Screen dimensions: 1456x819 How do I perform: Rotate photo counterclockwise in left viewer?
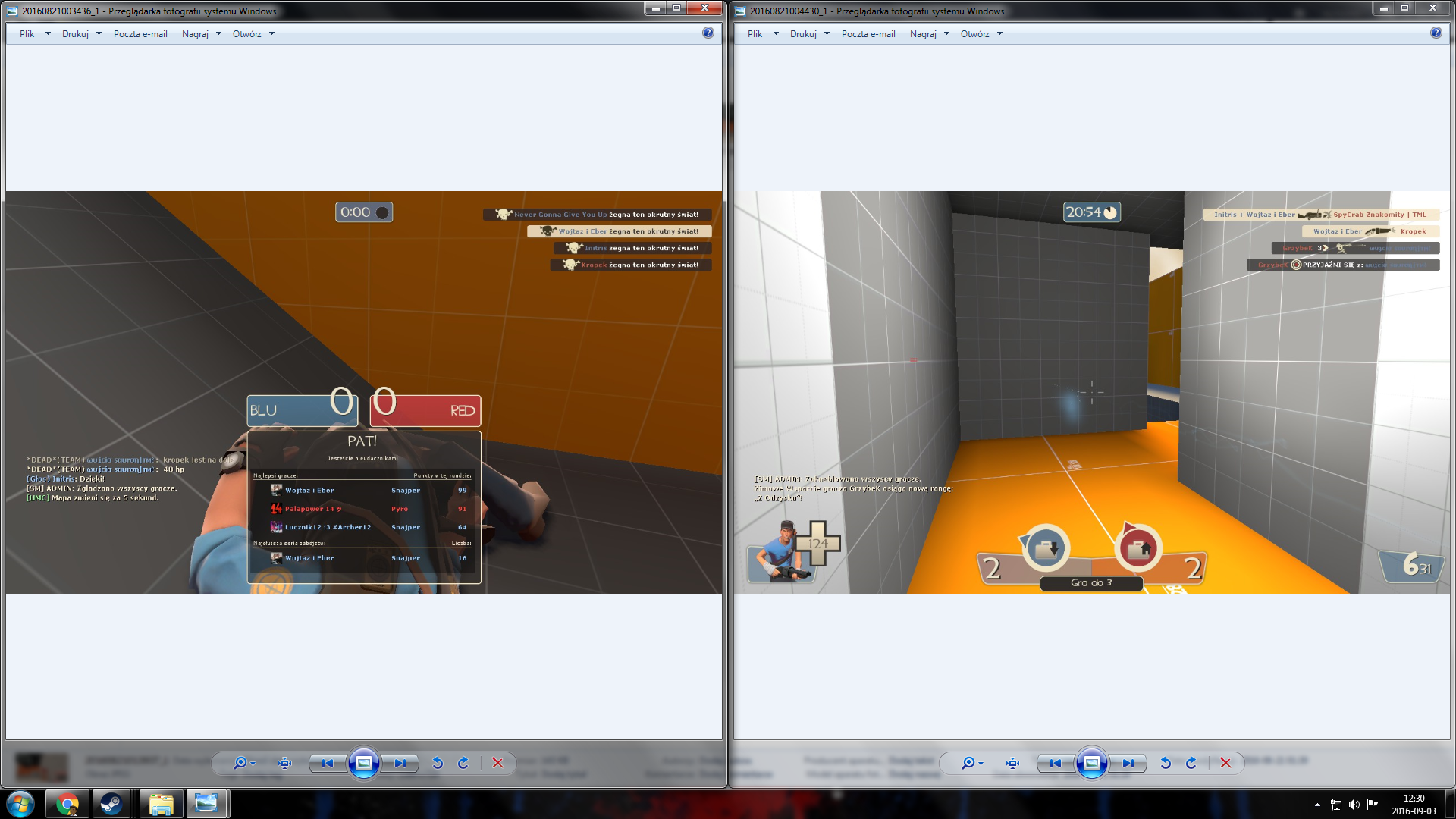(438, 763)
